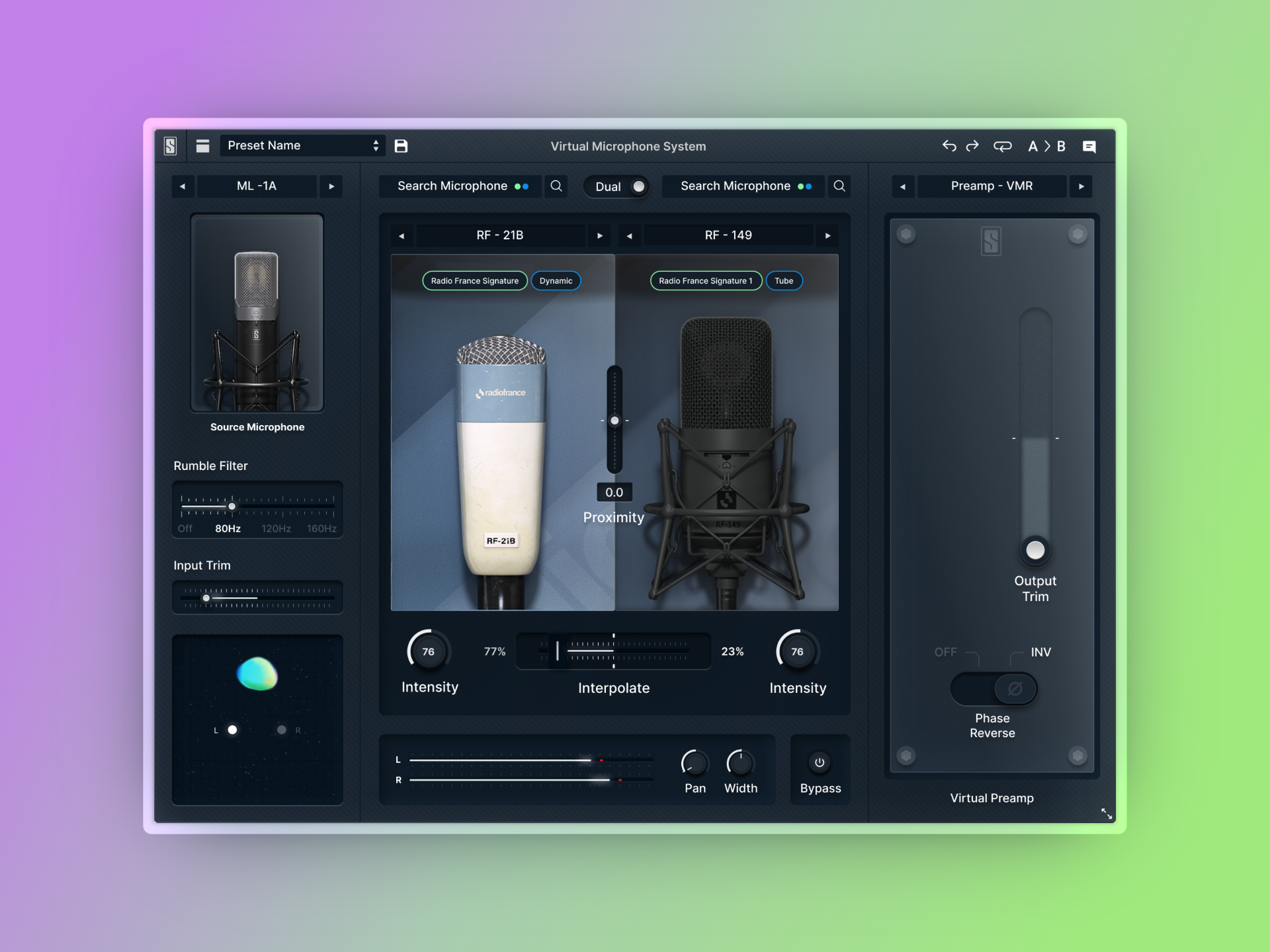Viewport: 1270px width, 952px height.
Task: Open the preset browser list icon
Action: click(202, 146)
